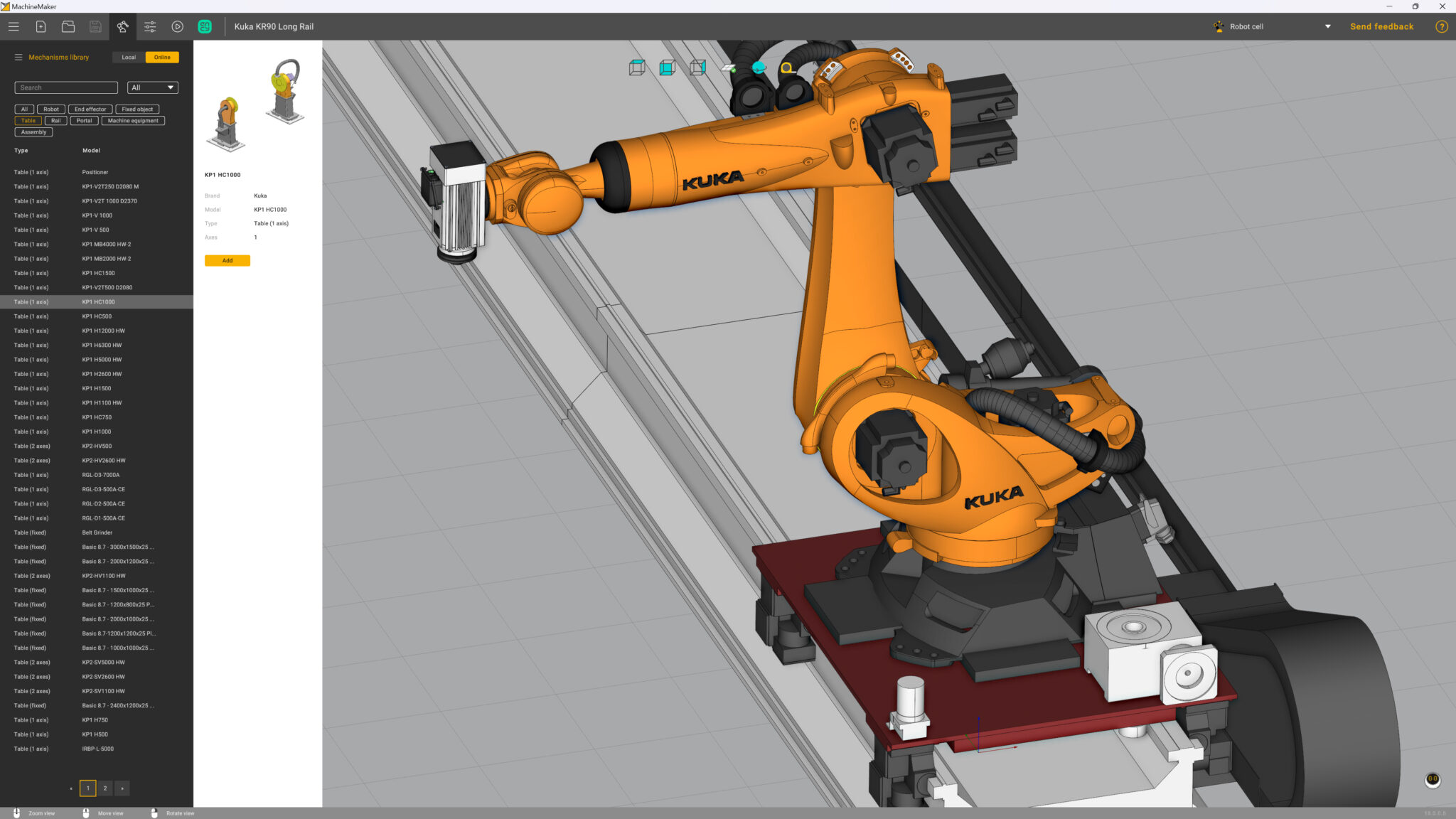Image resolution: width=1456 pixels, height=819 pixels.
Task: Click the side view cube icon
Action: (x=697, y=68)
